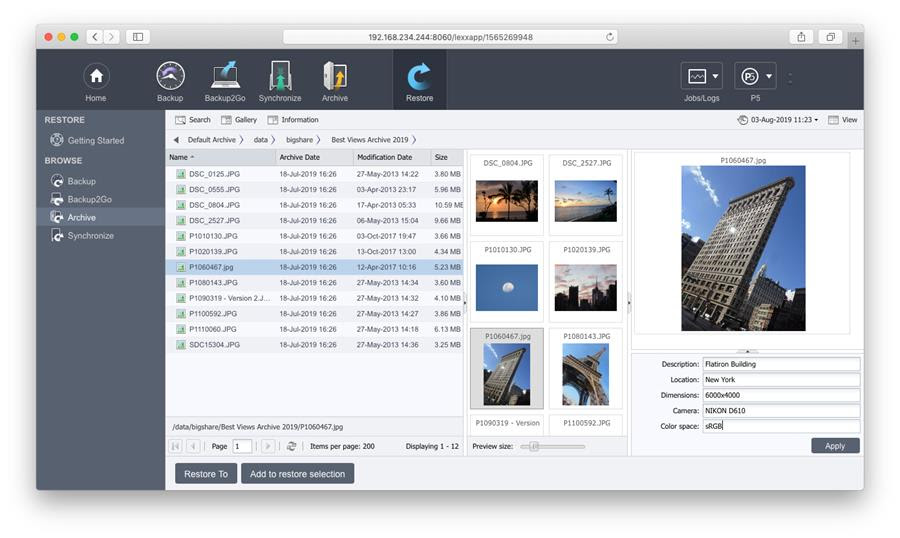
Task: Click the Color space input field
Action: [x=781, y=426]
